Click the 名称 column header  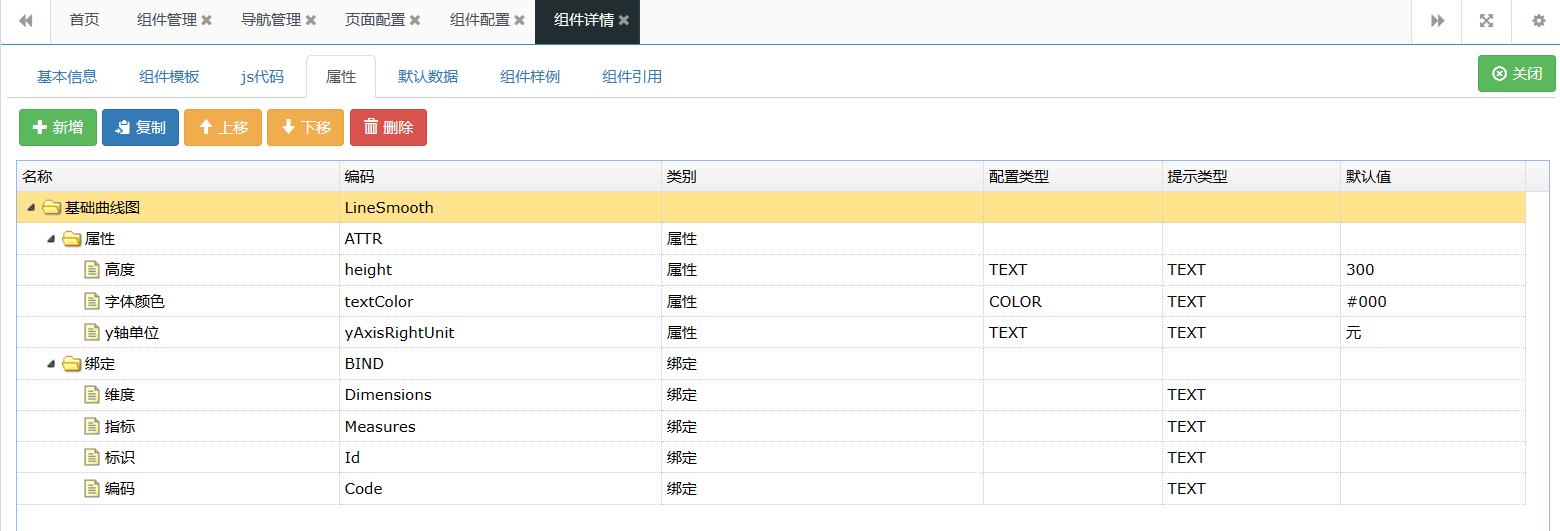click(178, 176)
